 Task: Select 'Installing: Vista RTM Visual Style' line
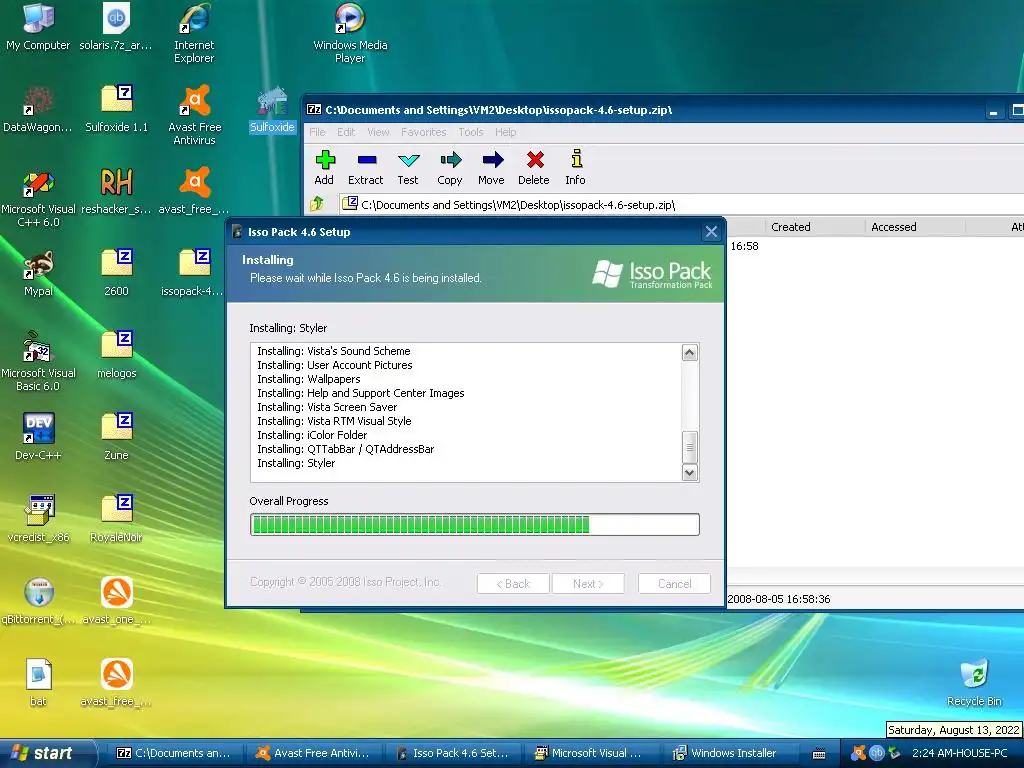point(334,421)
